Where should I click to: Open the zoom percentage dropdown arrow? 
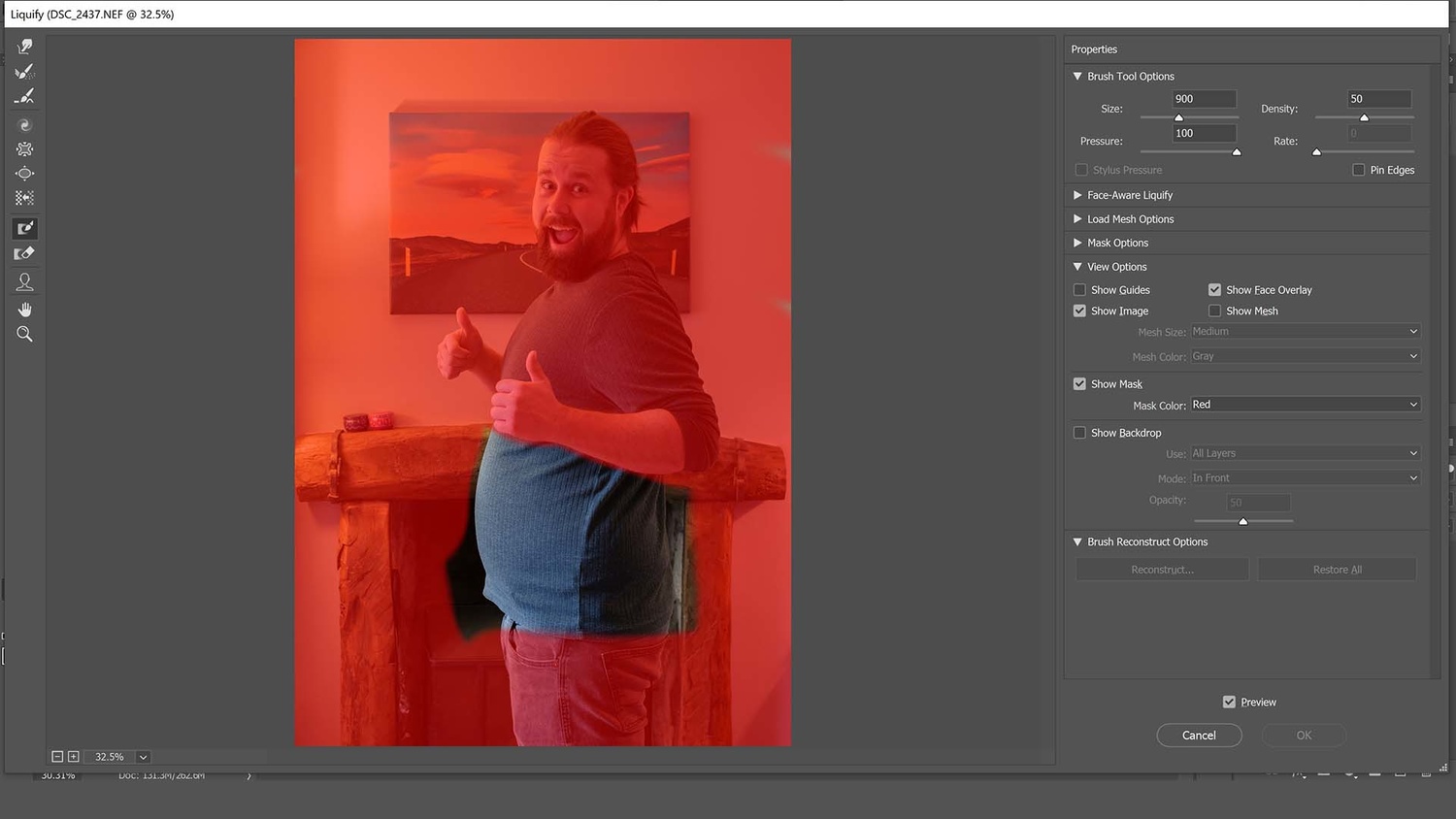143,757
